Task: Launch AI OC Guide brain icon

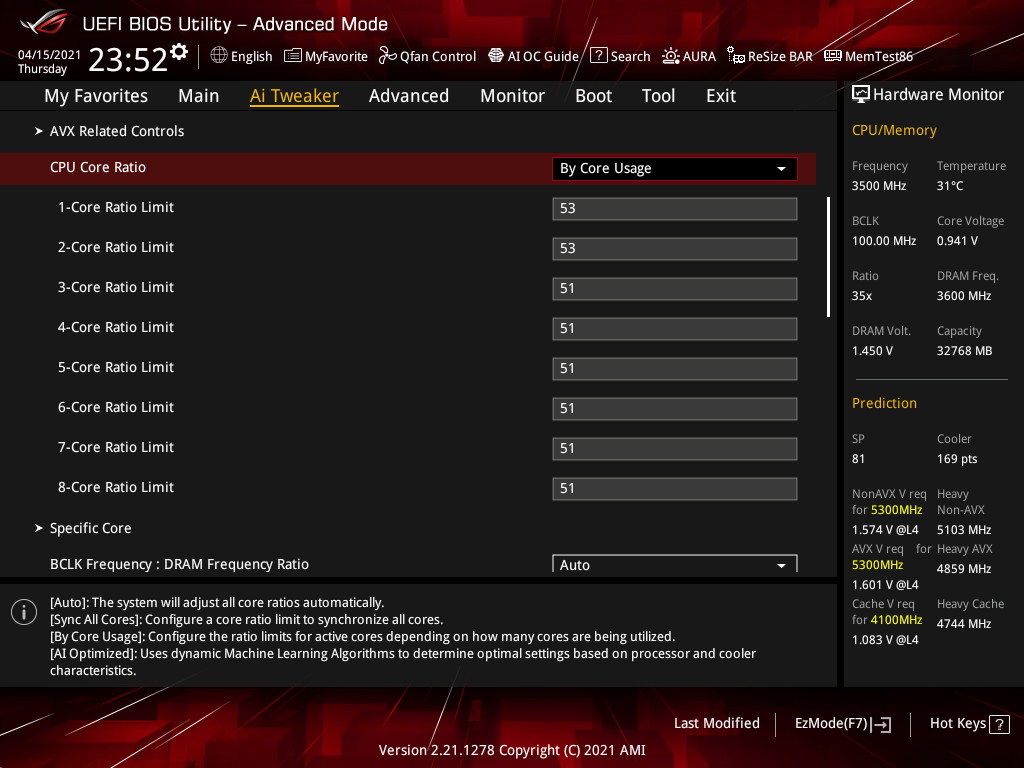Action: coord(496,56)
